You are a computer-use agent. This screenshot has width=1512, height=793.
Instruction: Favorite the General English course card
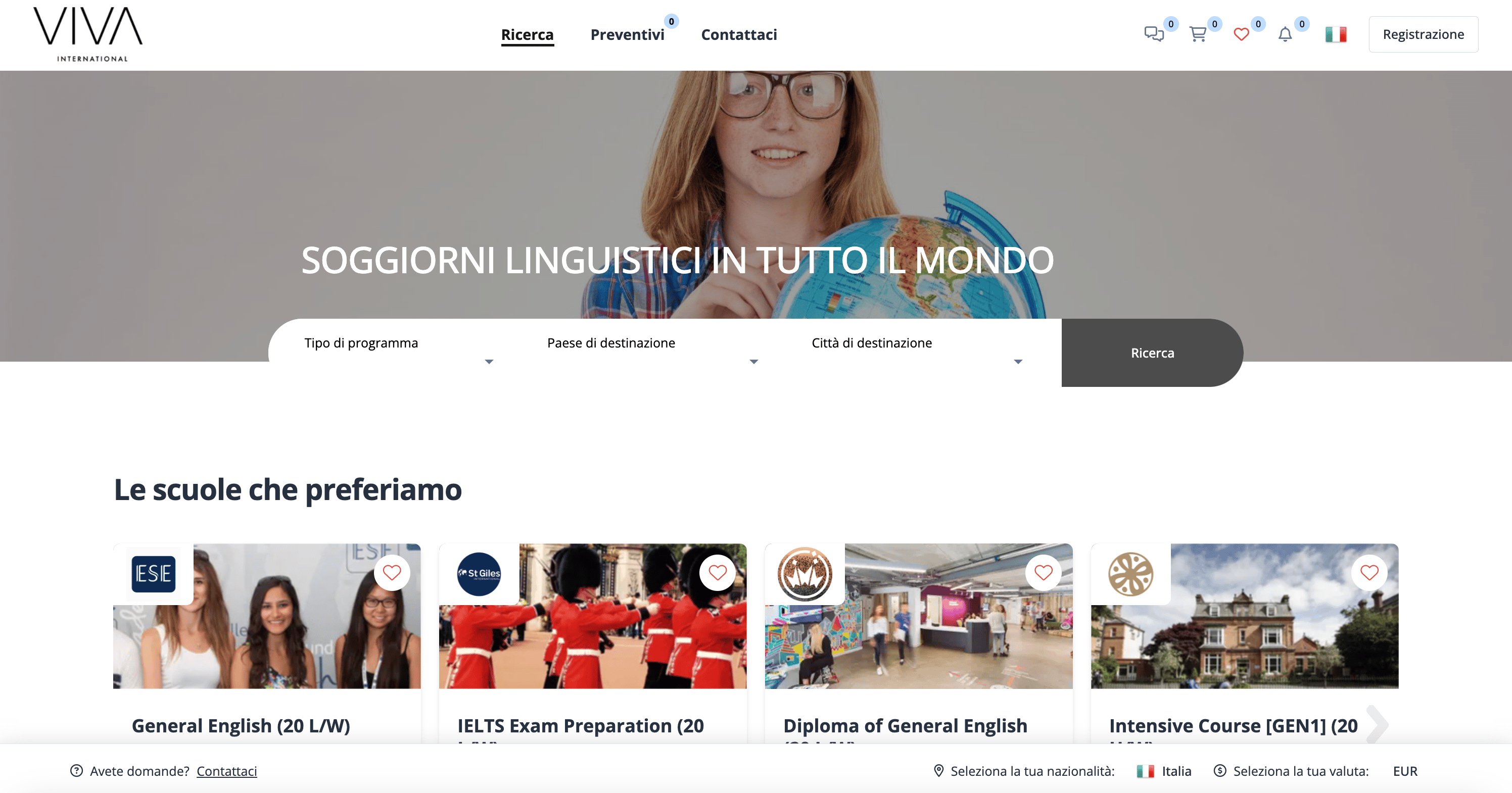(392, 572)
